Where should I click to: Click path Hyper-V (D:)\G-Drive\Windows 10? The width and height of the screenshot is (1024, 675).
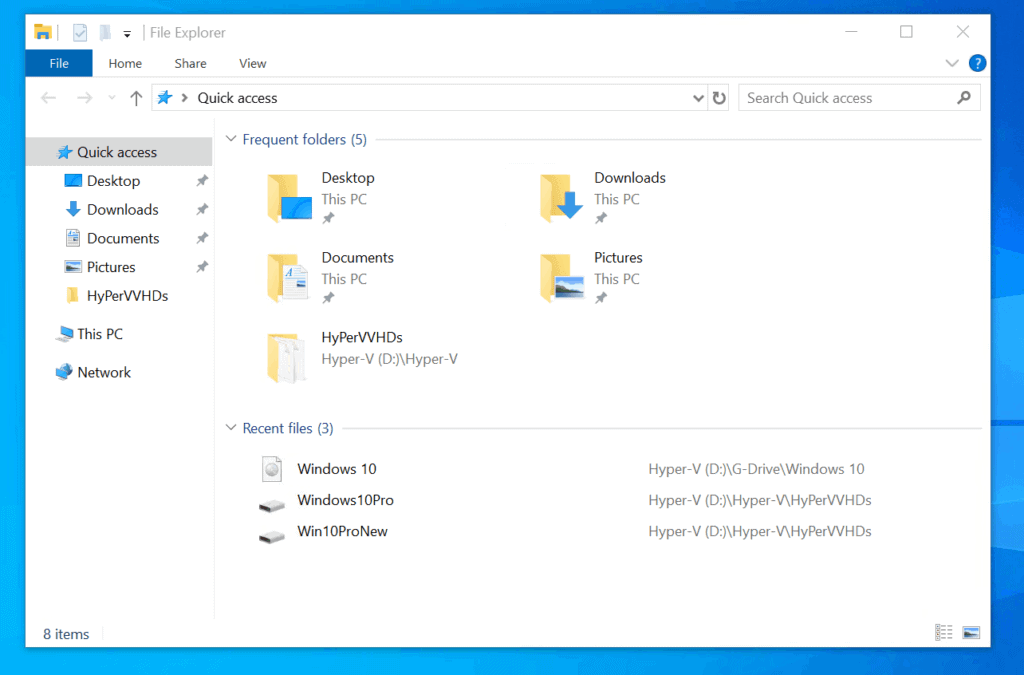click(x=756, y=469)
